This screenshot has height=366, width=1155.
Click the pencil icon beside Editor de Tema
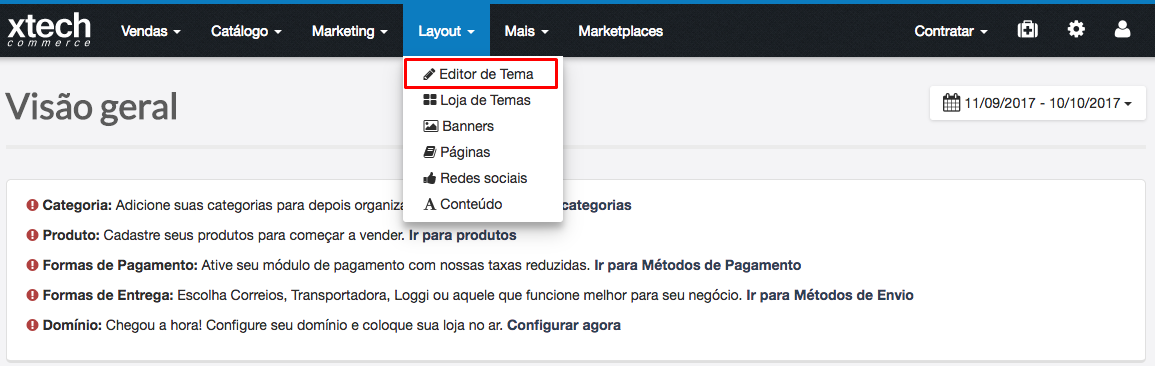(429, 75)
